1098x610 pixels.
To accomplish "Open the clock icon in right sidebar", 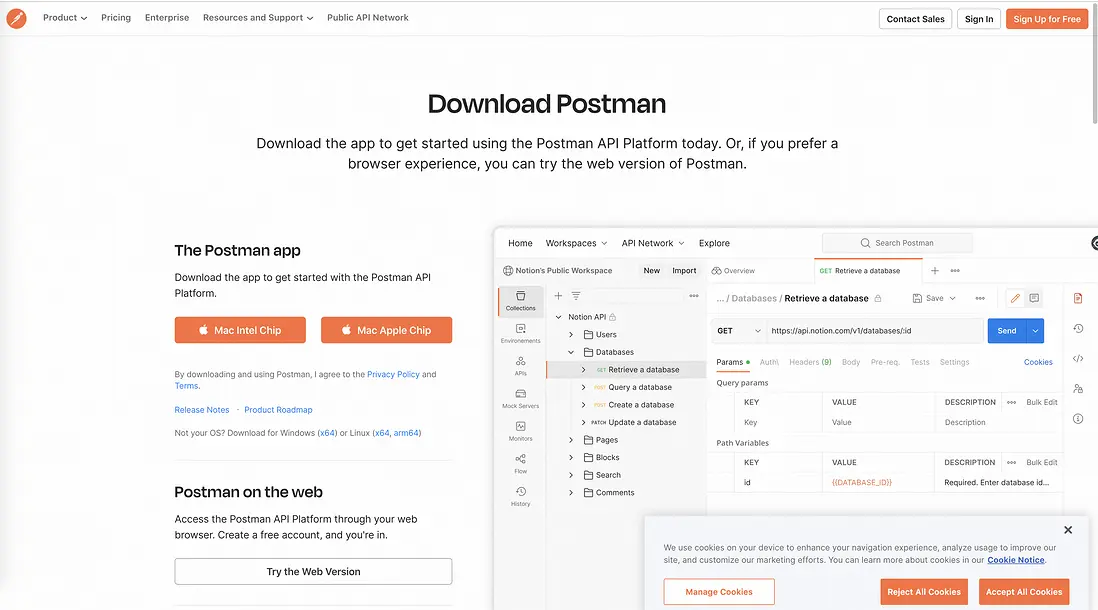I will click(1078, 328).
